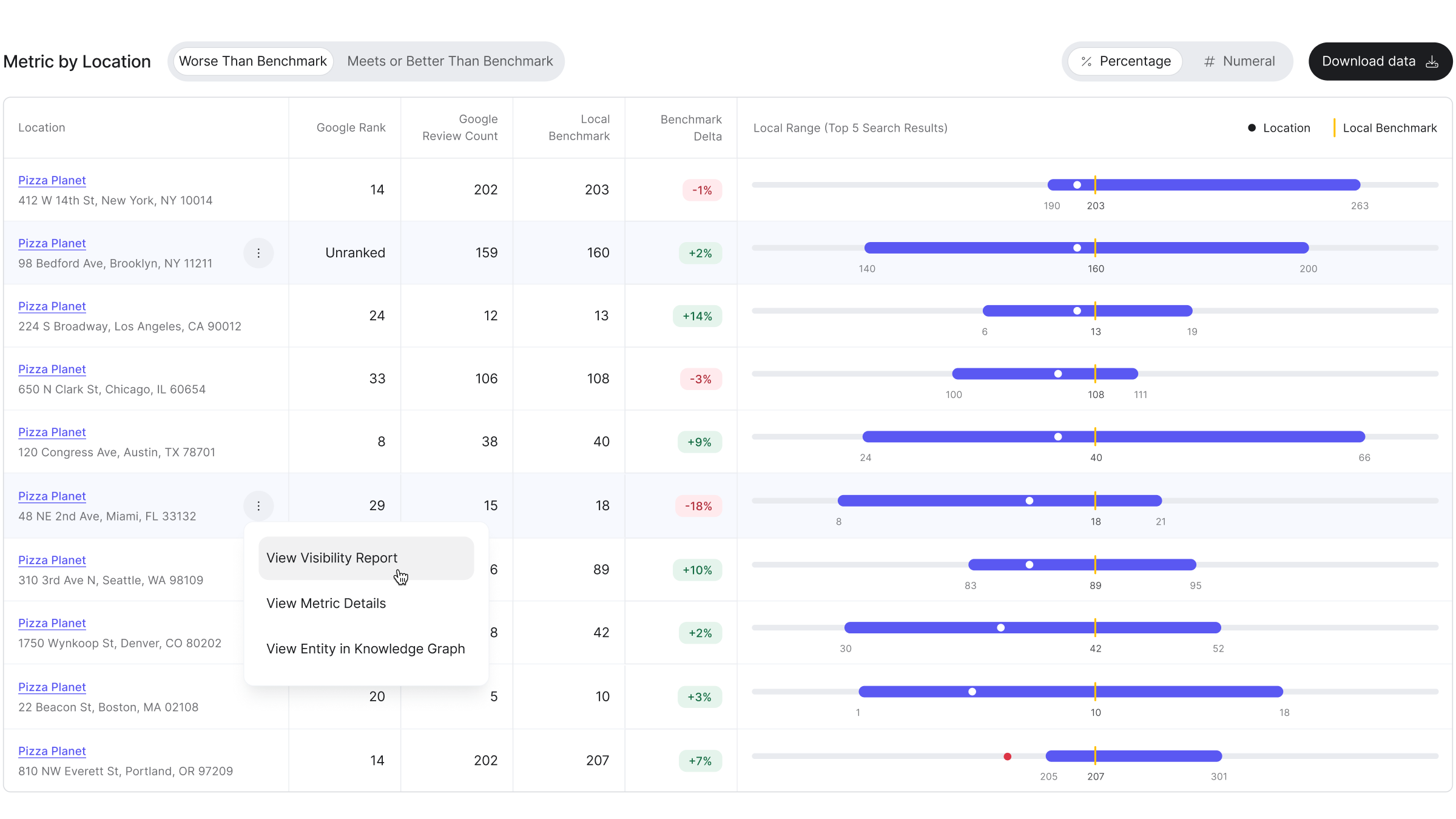This screenshot has width=1456, height=819.
Task: Open Pizza Planet link for Portland address
Action: pyautogui.click(x=52, y=751)
